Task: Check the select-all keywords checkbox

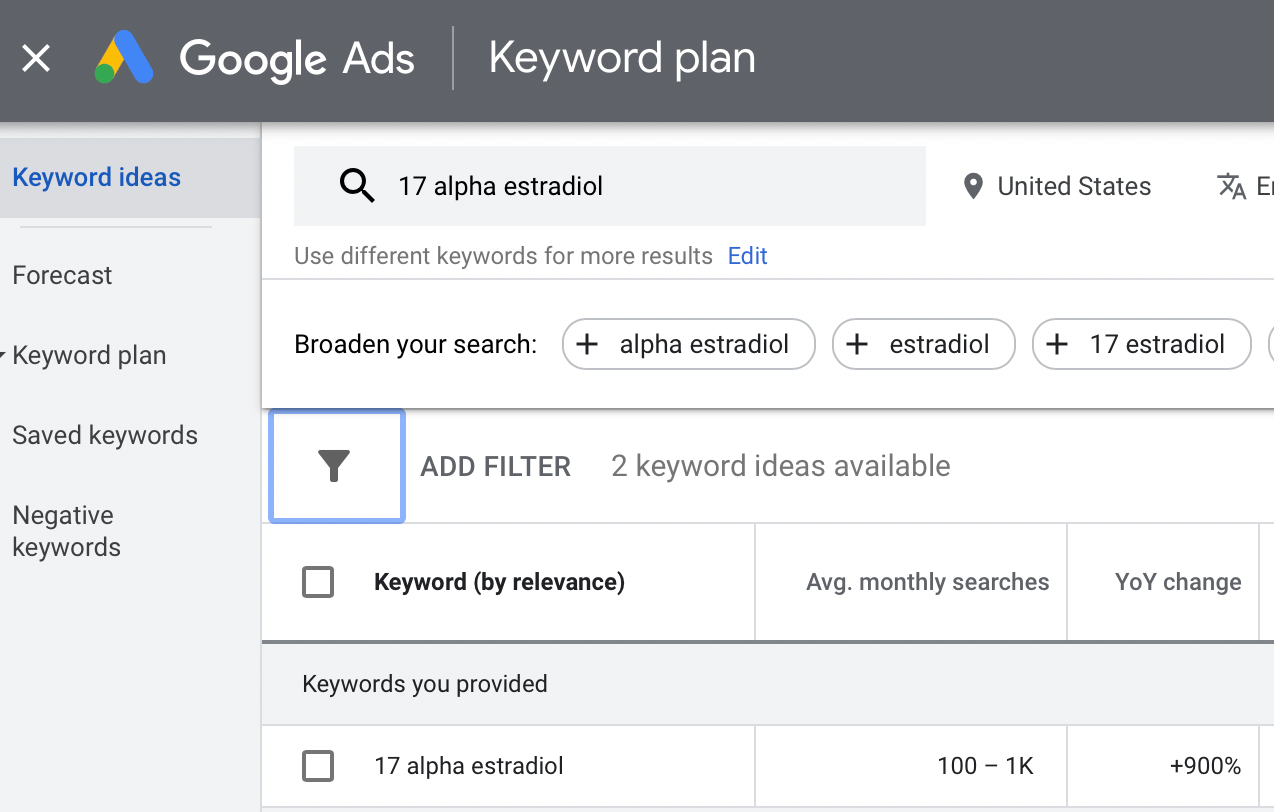Action: pos(318,582)
